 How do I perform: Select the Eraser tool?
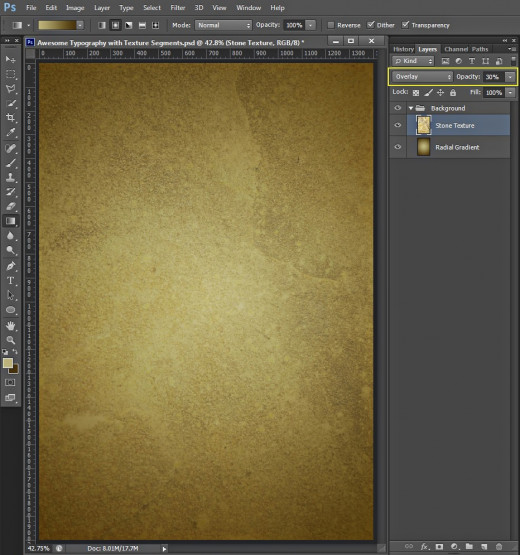11,206
